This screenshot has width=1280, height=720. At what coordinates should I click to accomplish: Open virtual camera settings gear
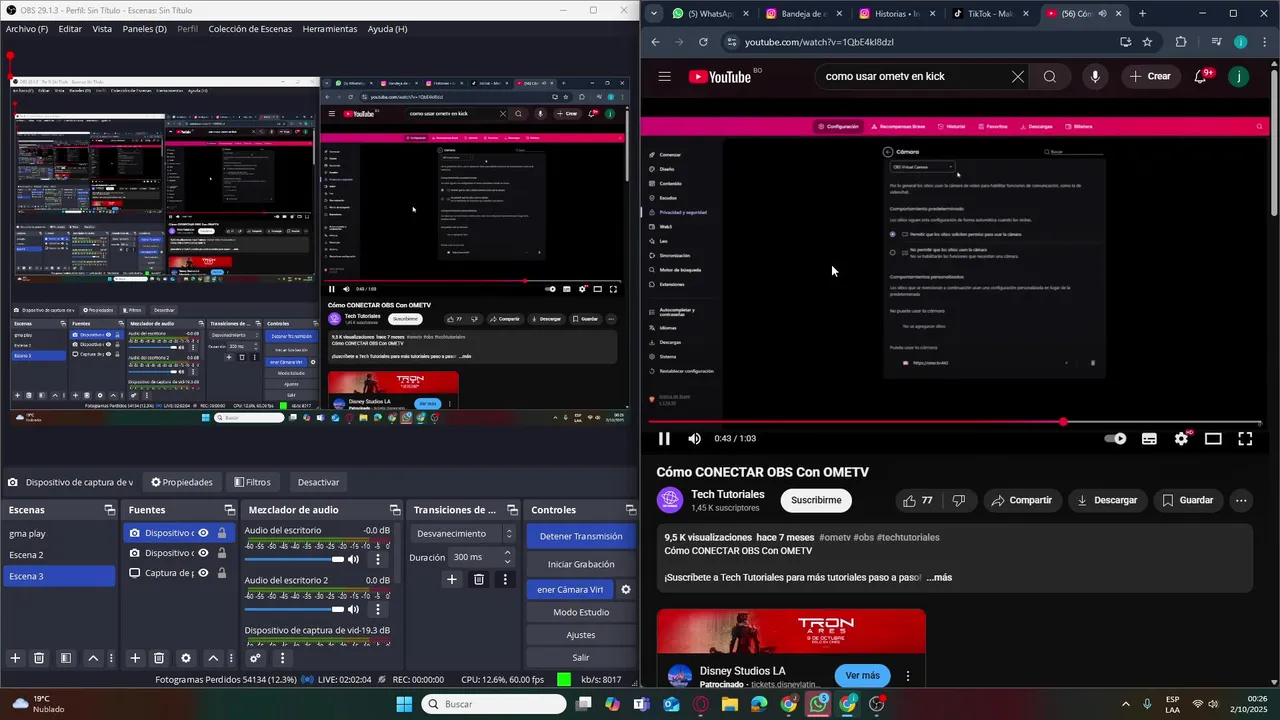tap(626, 589)
